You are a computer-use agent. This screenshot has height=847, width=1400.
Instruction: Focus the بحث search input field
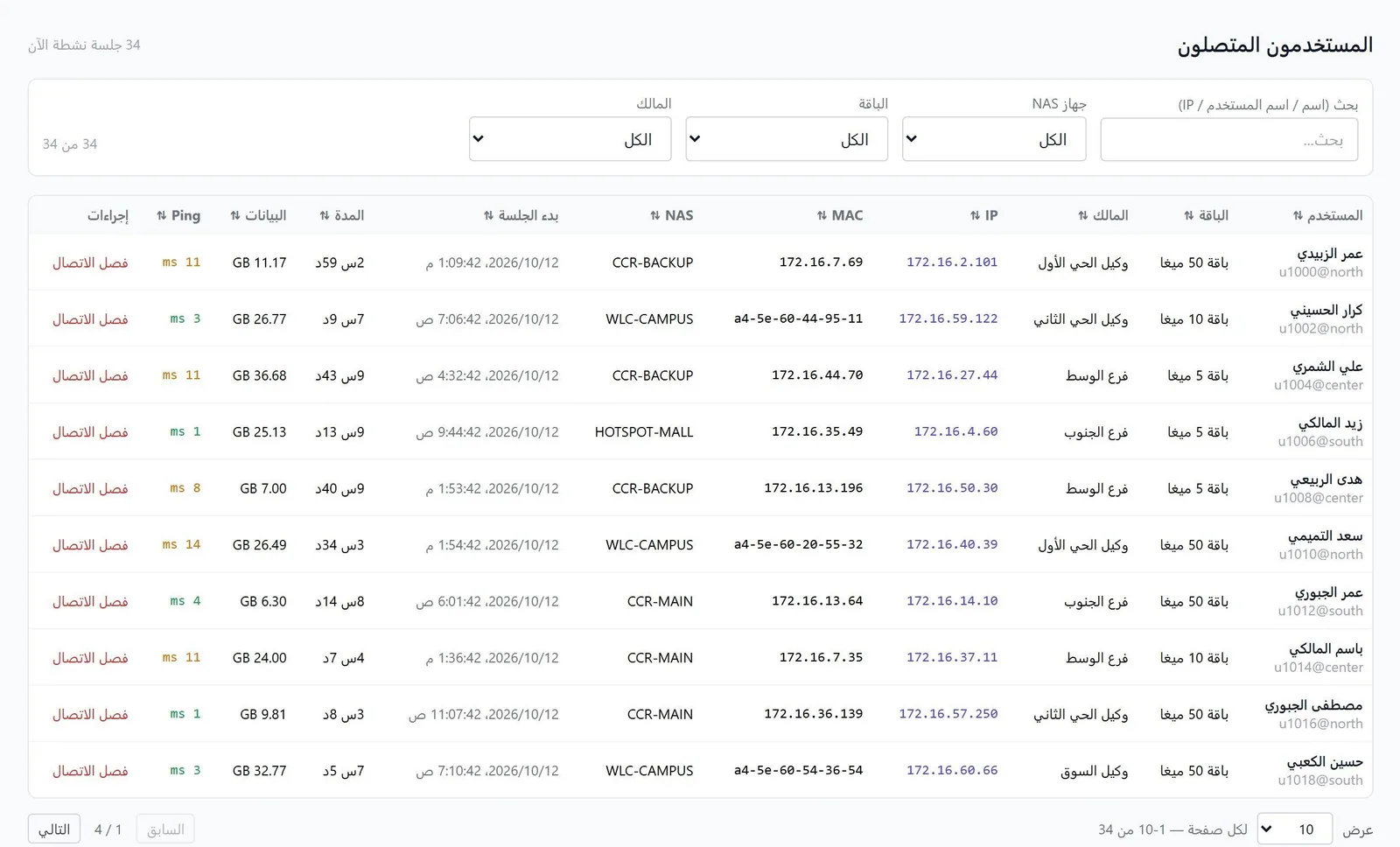tap(1229, 140)
